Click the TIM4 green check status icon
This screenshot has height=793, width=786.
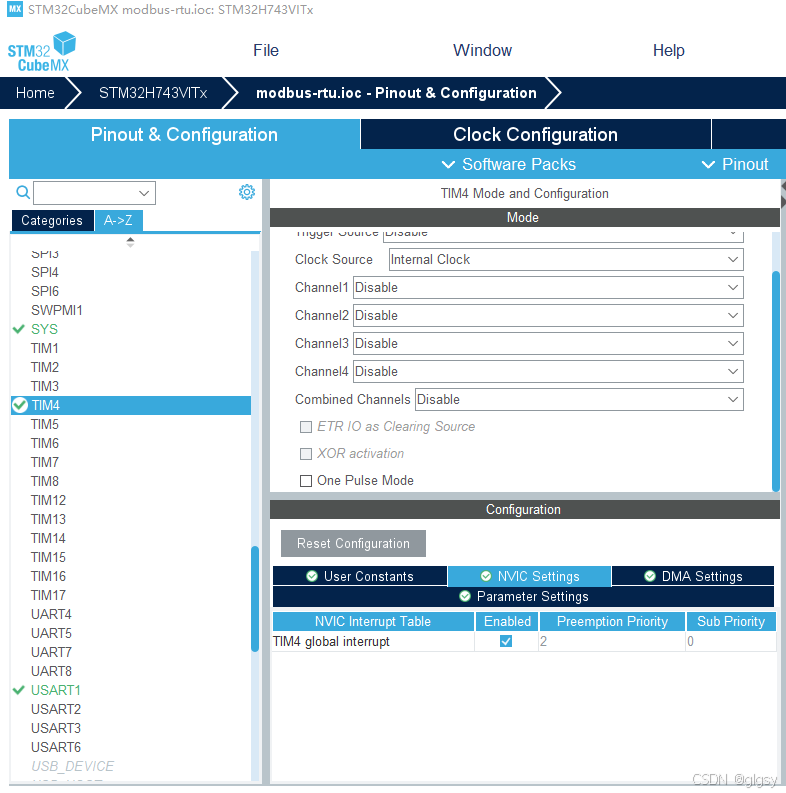pyautogui.click(x=20, y=406)
